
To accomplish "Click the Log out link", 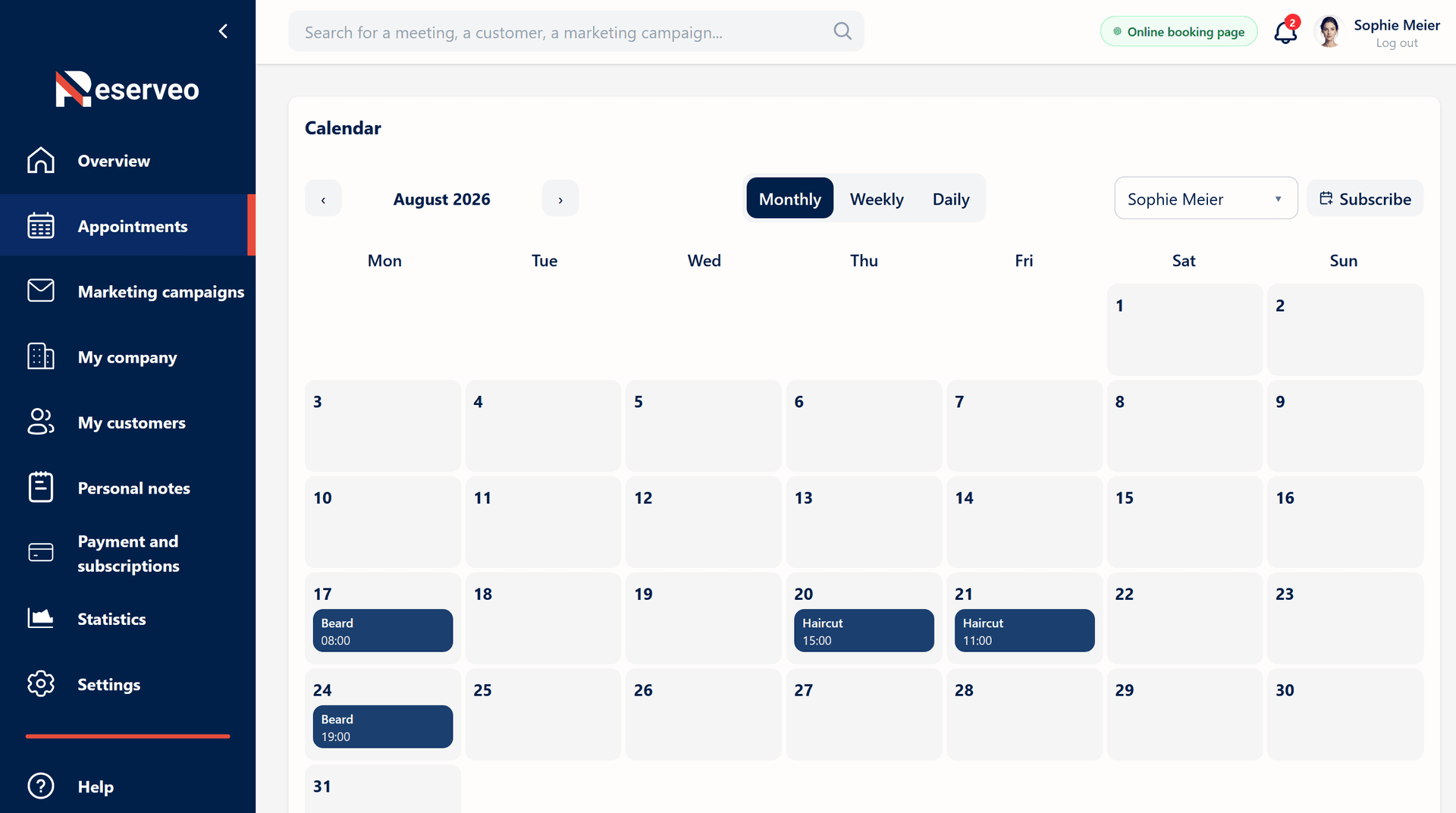I will (1397, 43).
